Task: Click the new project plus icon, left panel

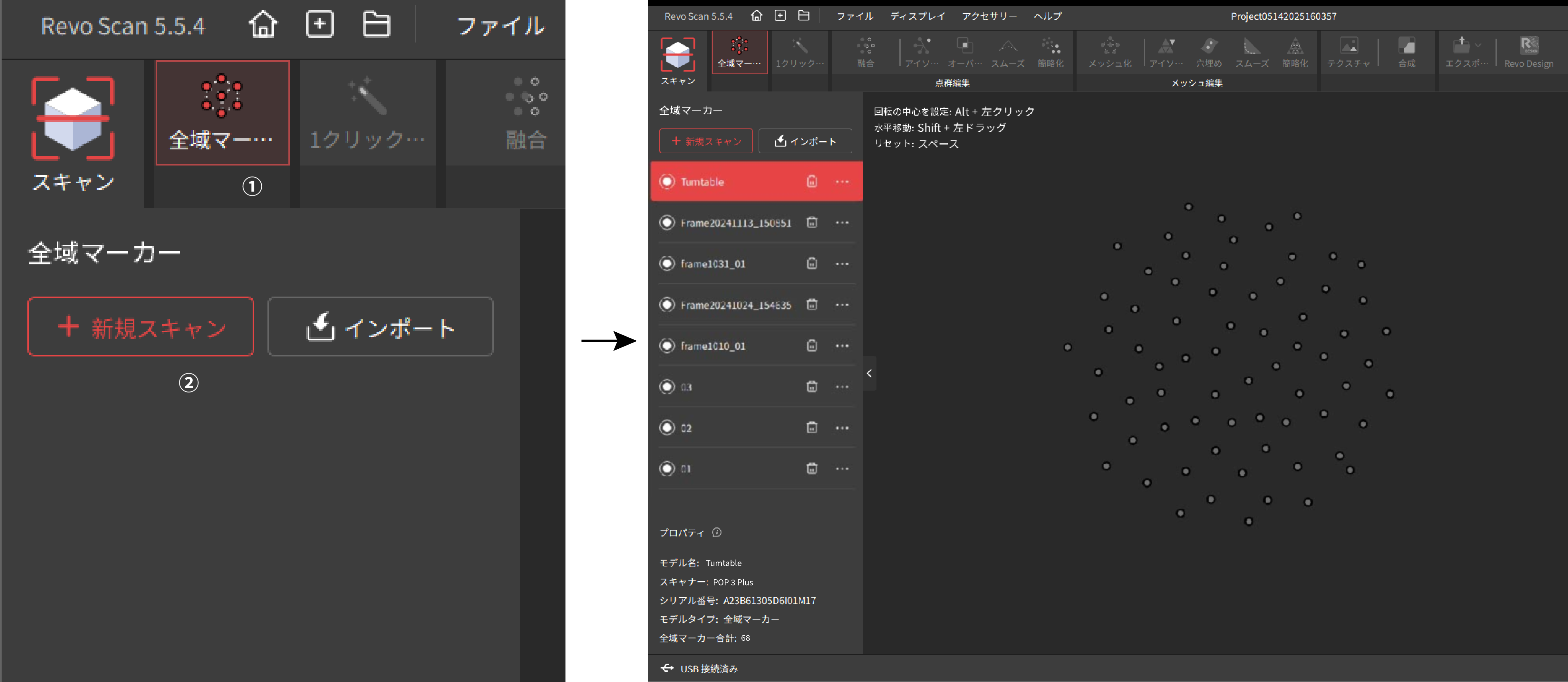Action: pyautogui.click(x=320, y=25)
